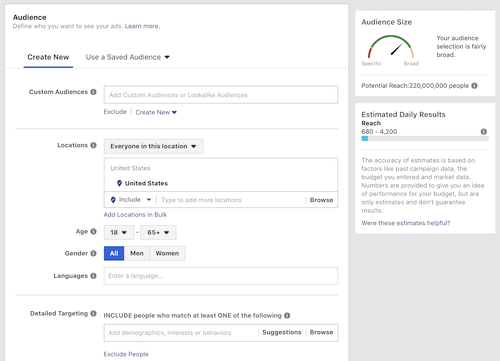Image resolution: width=500 pixels, height=361 pixels.
Task: Click the Gender info icon
Action: click(93, 253)
